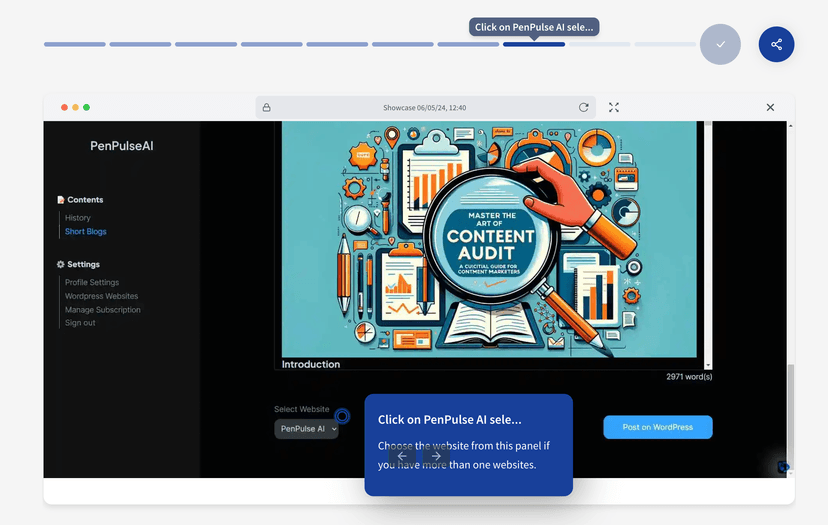This screenshot has width=828, height=525.
Task: Click the lock icon in address bar
Action: point(266,107)
